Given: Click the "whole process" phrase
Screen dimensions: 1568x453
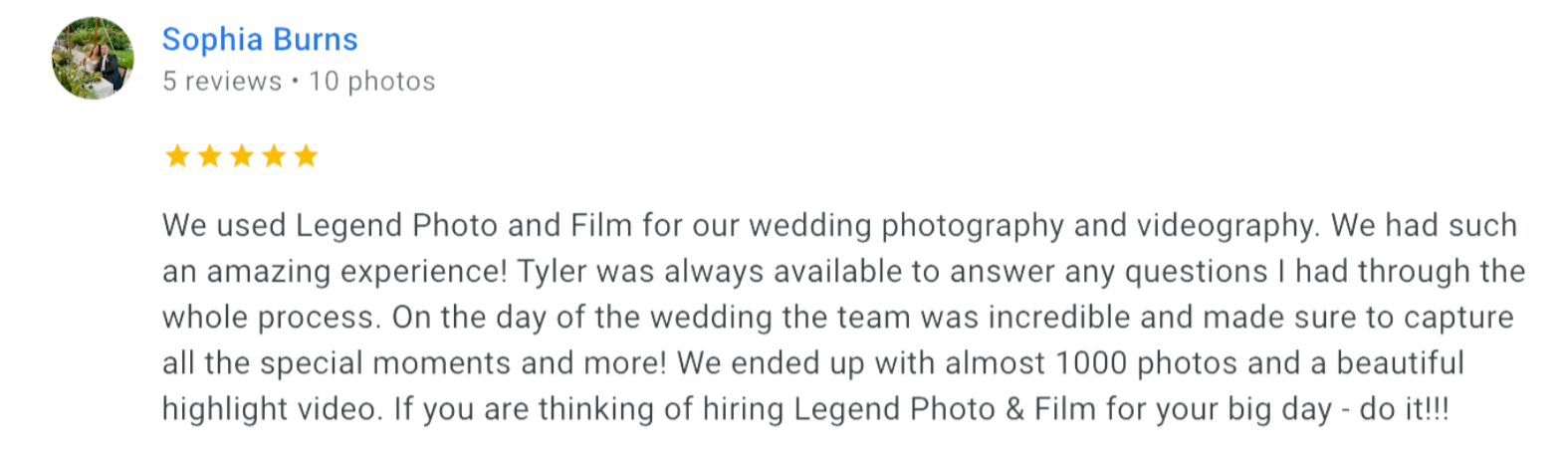Looking at the screenshot, I should [x=269, y=318].
